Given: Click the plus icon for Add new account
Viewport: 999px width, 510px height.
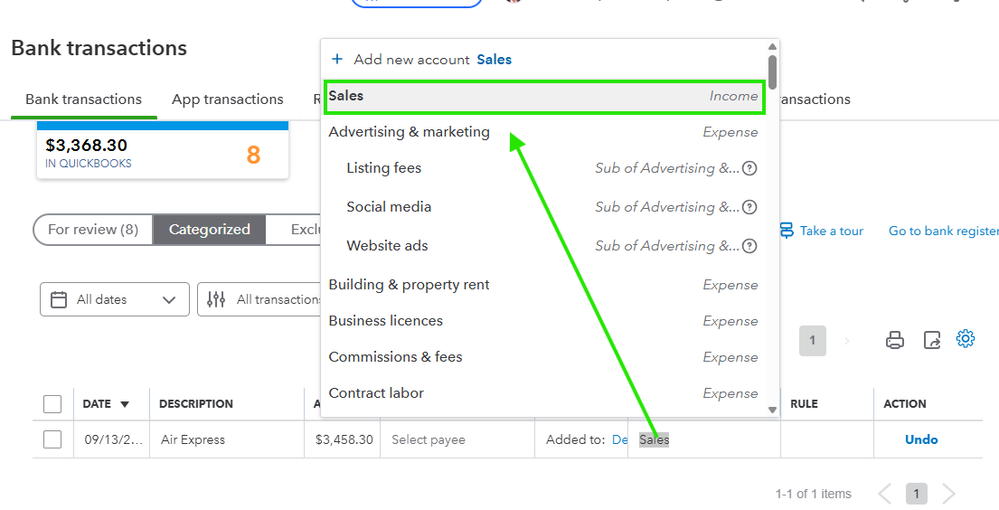Looking at the screenshot, I should [x=337, y=60].
